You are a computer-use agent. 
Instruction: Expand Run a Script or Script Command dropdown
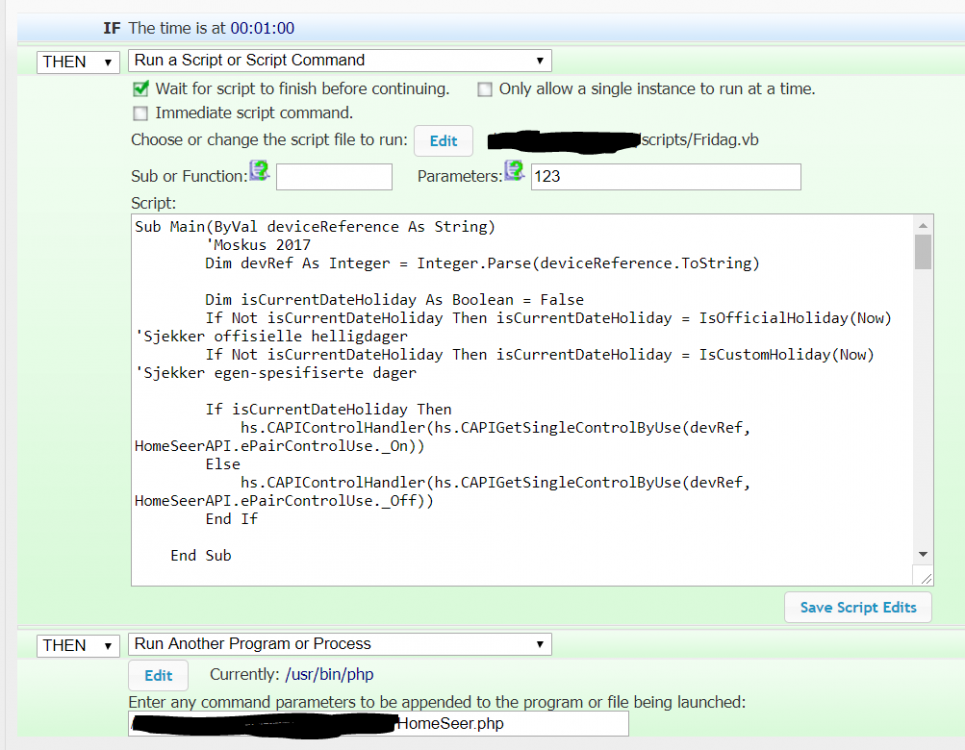click(x=340, y=61)
